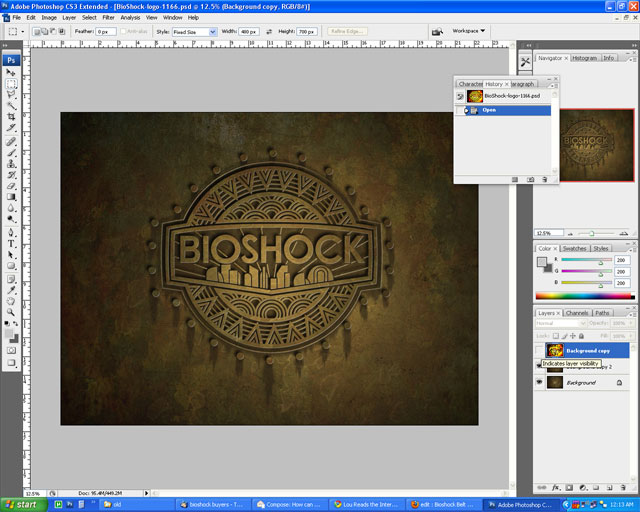Select the Dodge tool

[11, 219]
